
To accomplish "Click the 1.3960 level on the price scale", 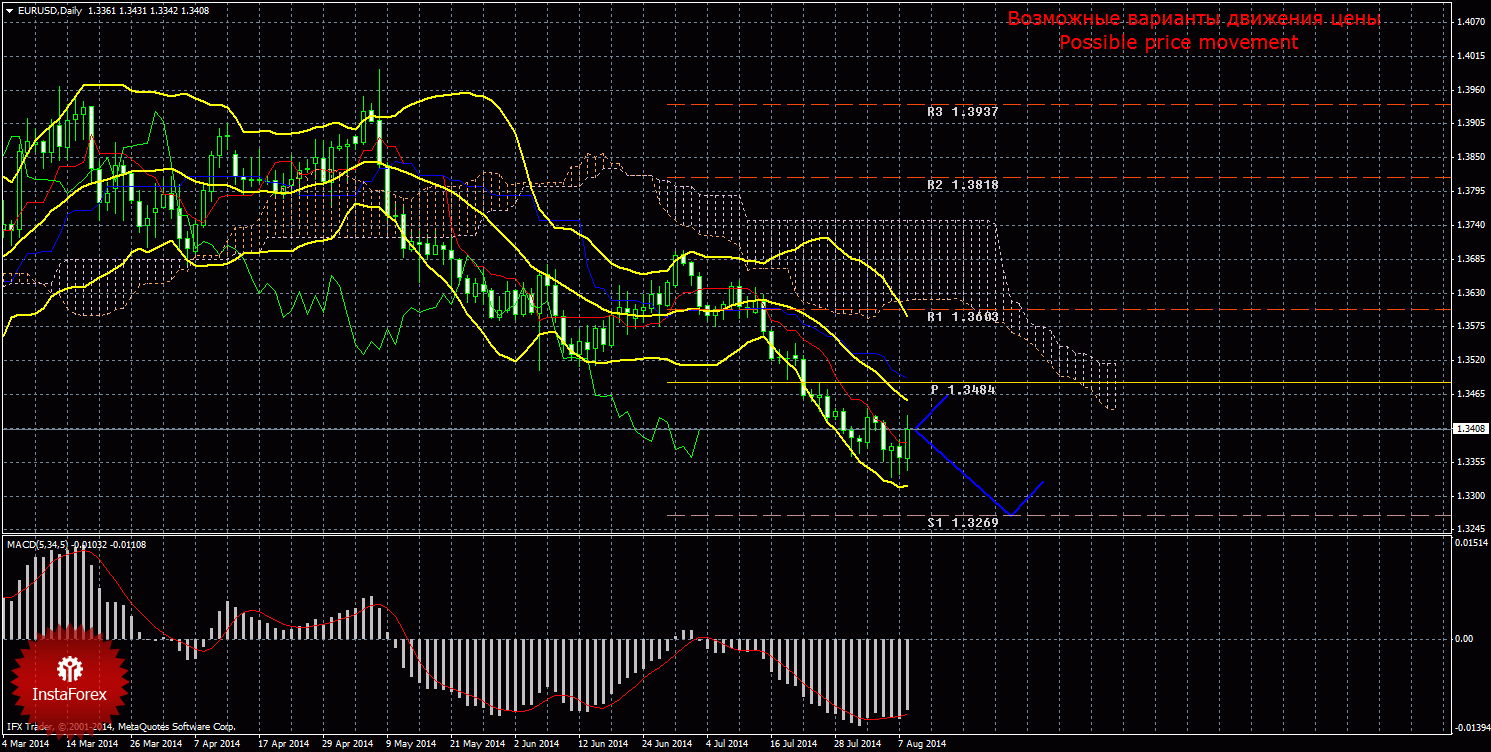I will click(x=1472, y=89).
